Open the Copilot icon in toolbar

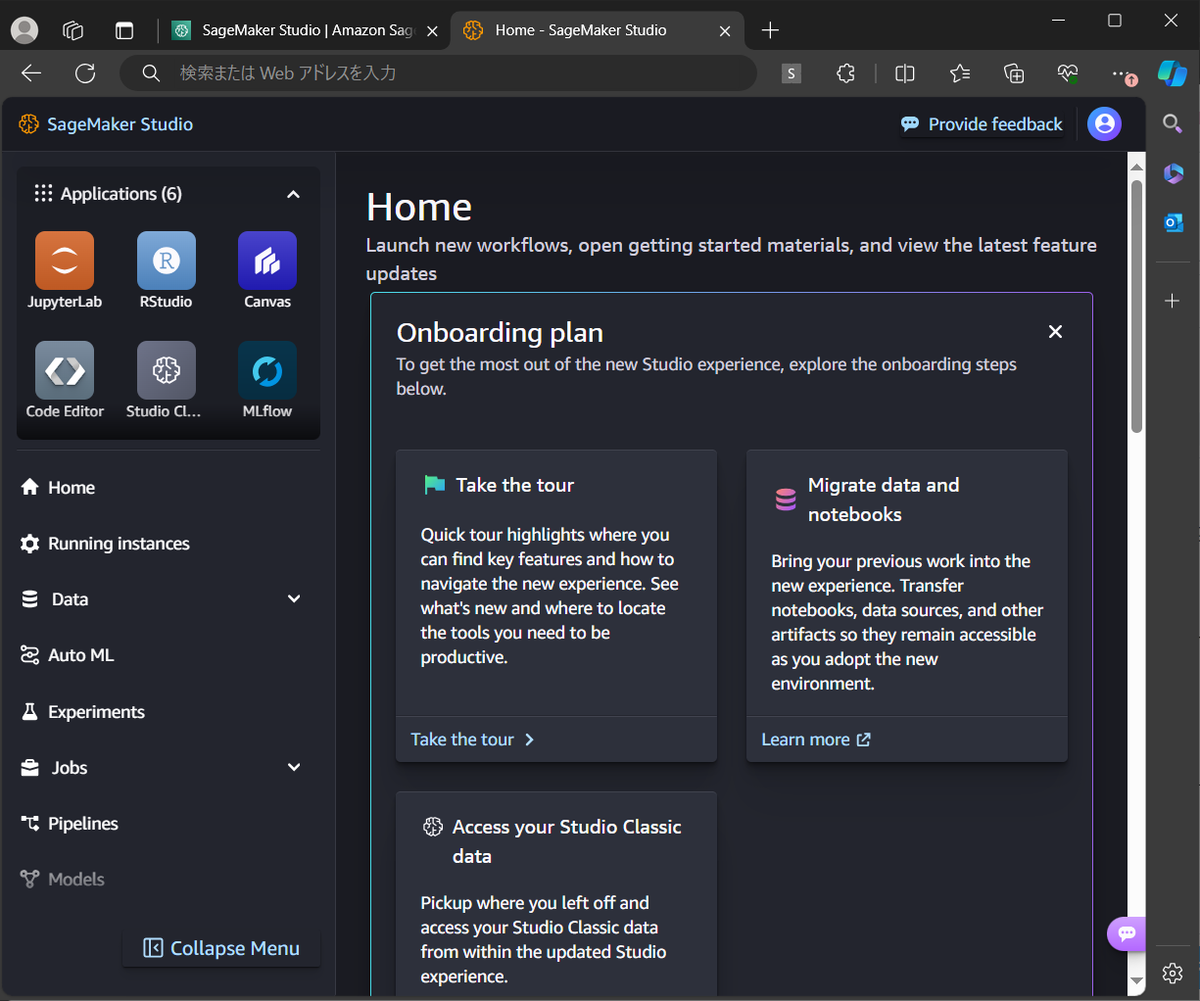pyautogui.click(x=1172, y=73)
